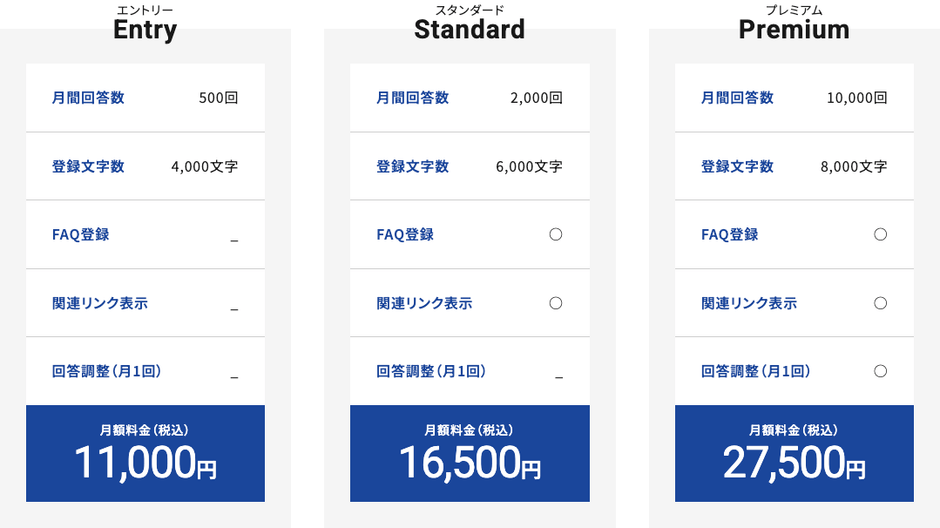
Task: Click the Standard plan 関連リンク表示 circle mark
Action: (556, 303)
